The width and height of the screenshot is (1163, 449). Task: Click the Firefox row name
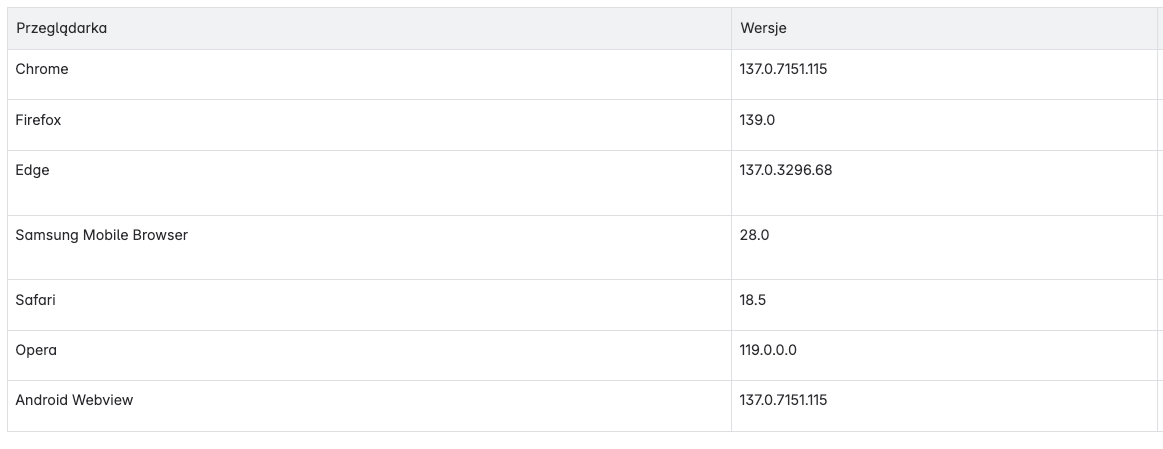point(38,119)
